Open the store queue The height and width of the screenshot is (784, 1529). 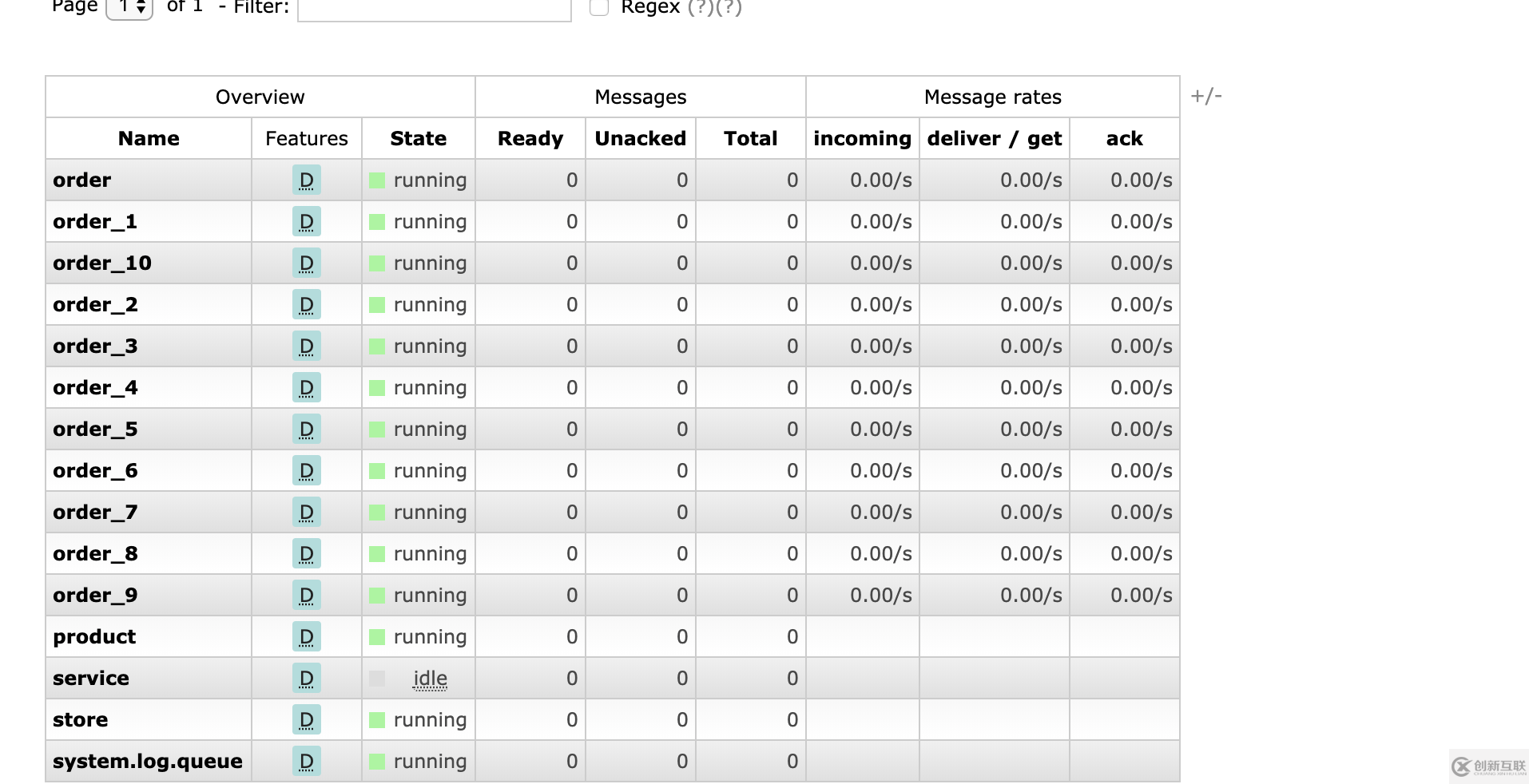(x=80, y=719)
